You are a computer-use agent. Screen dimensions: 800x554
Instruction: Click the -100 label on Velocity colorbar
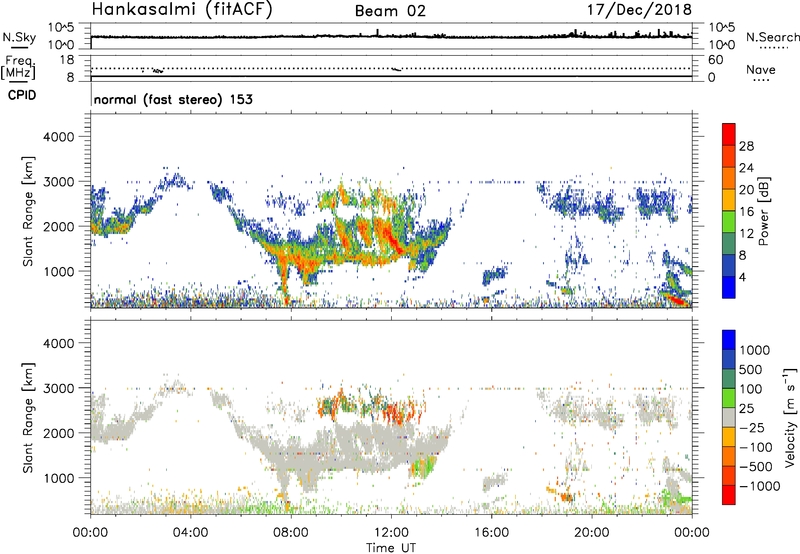click(x=756, y=447)
